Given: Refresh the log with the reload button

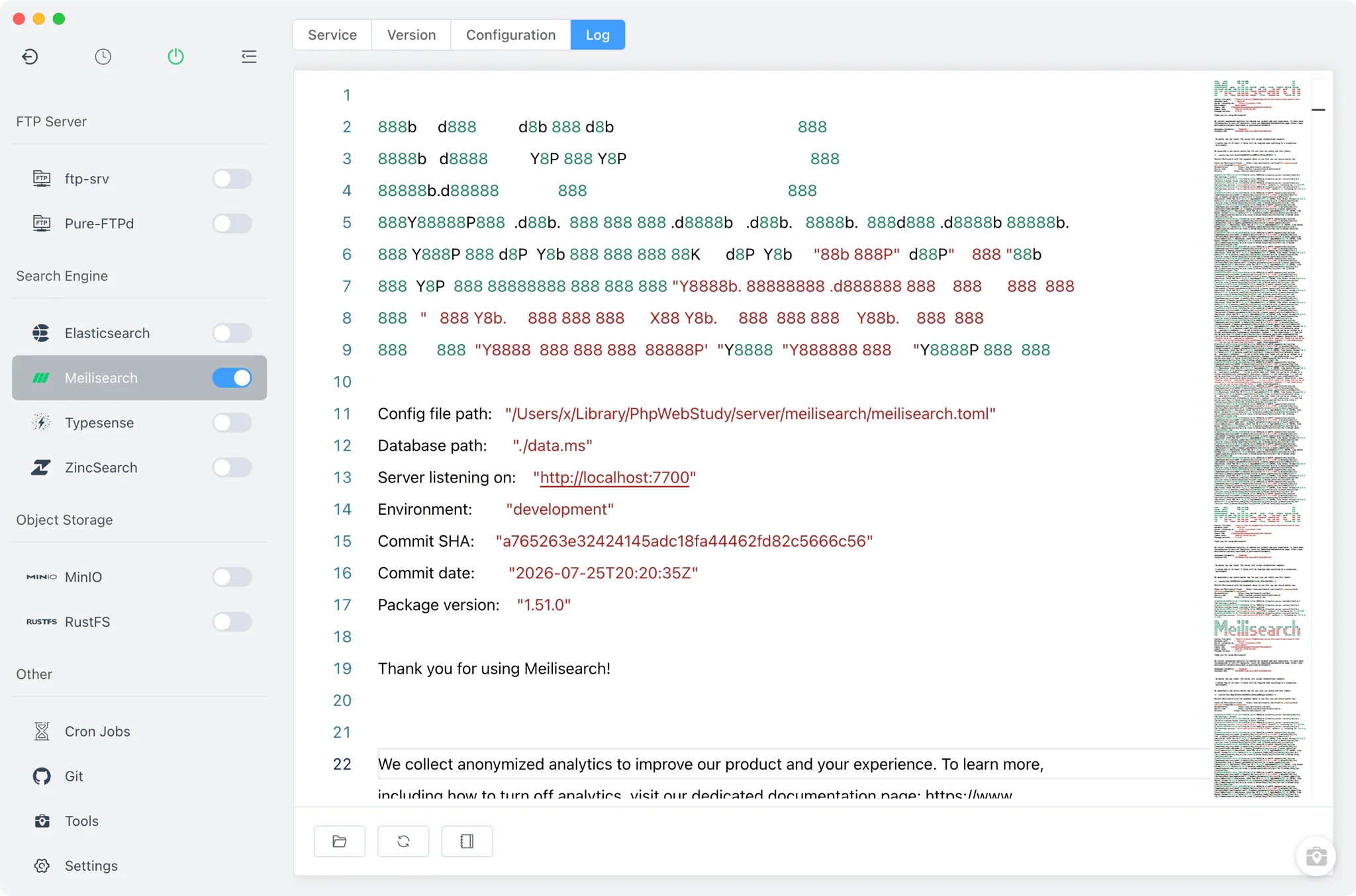Looking at the screenshot, I should [x=403, y=841].
